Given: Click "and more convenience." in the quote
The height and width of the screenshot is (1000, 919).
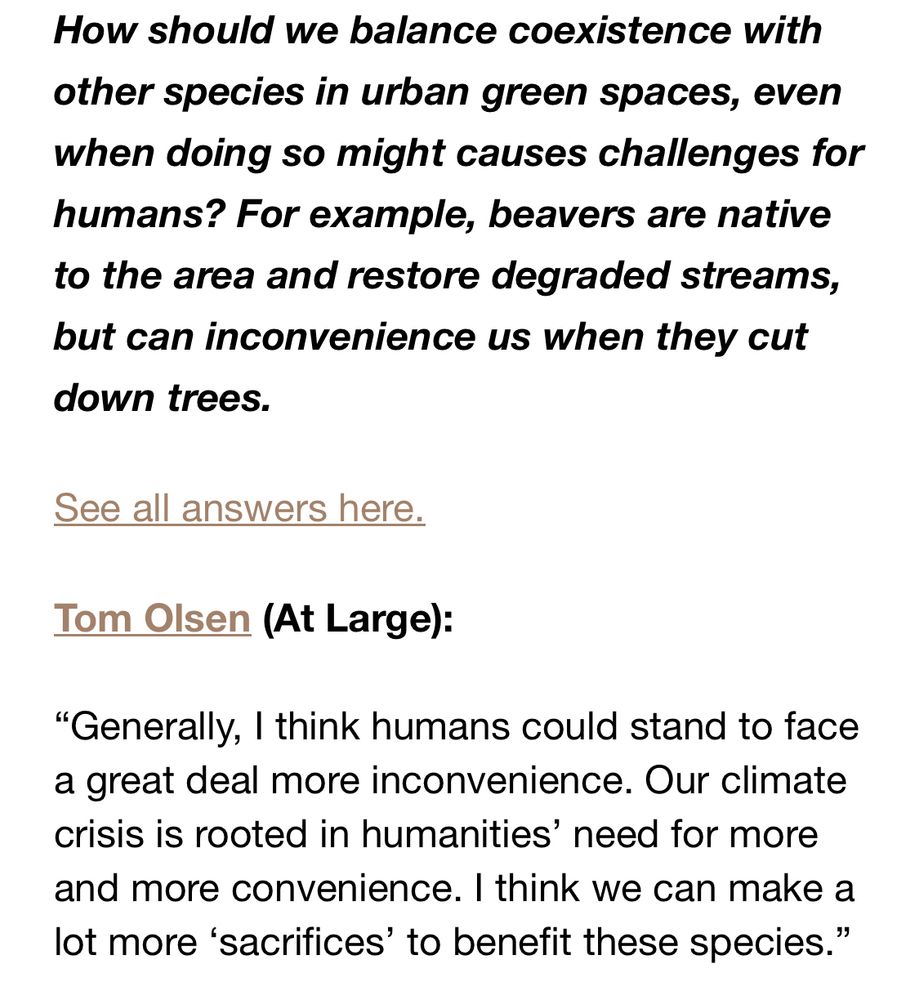Looking at the screenshot, I should pyautogui.click(x=258, y=889).
